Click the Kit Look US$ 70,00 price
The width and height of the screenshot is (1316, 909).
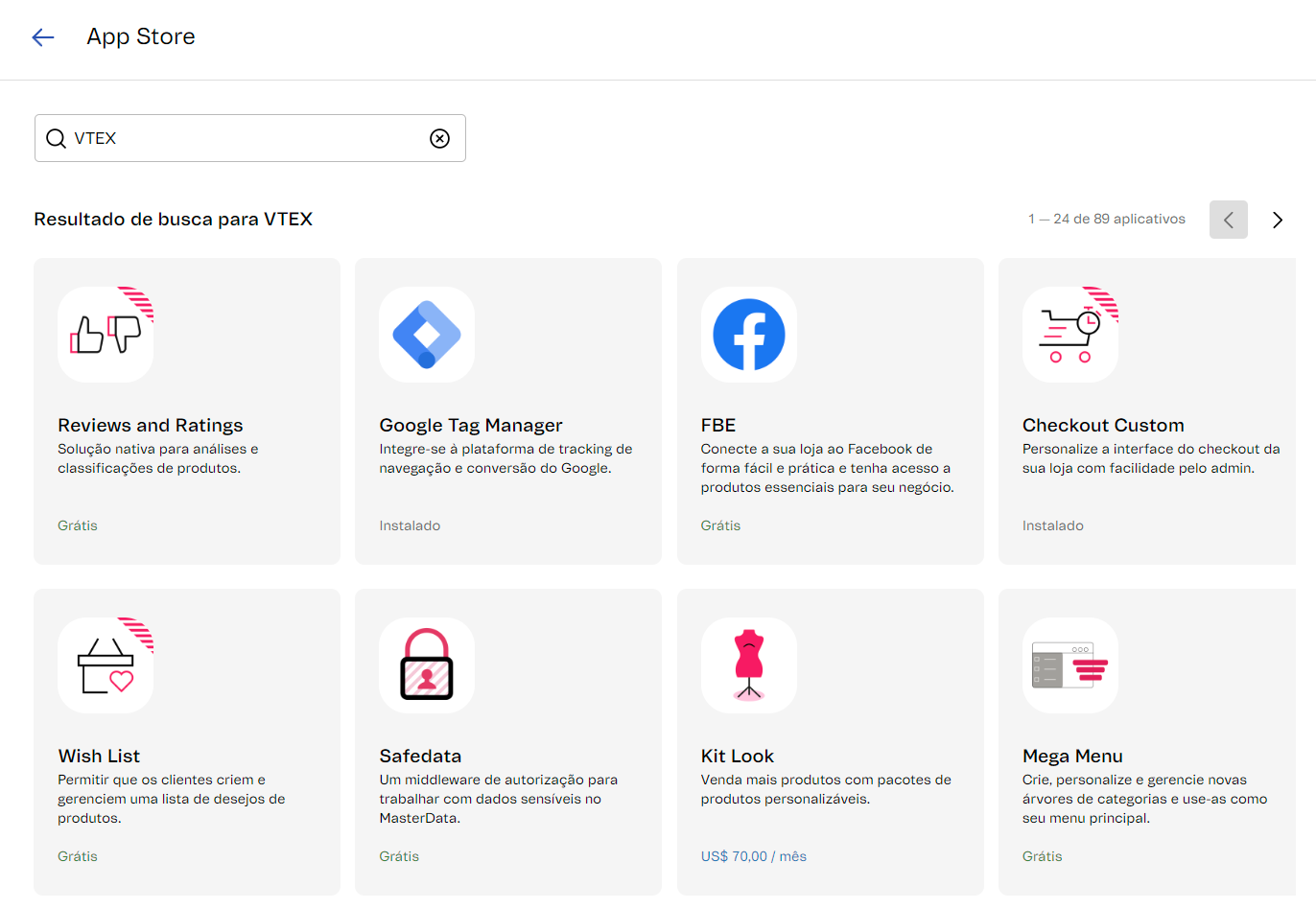tap(753, 856)
